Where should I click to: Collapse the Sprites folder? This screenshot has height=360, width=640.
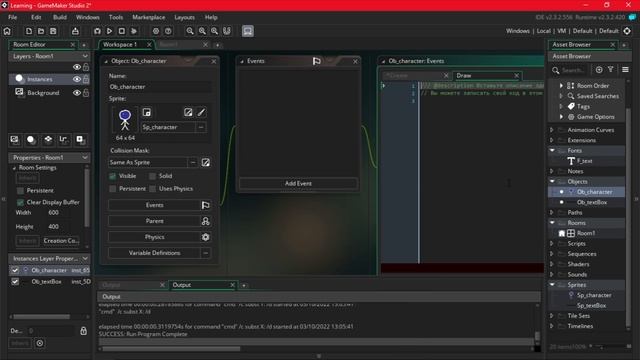[552, 285]
